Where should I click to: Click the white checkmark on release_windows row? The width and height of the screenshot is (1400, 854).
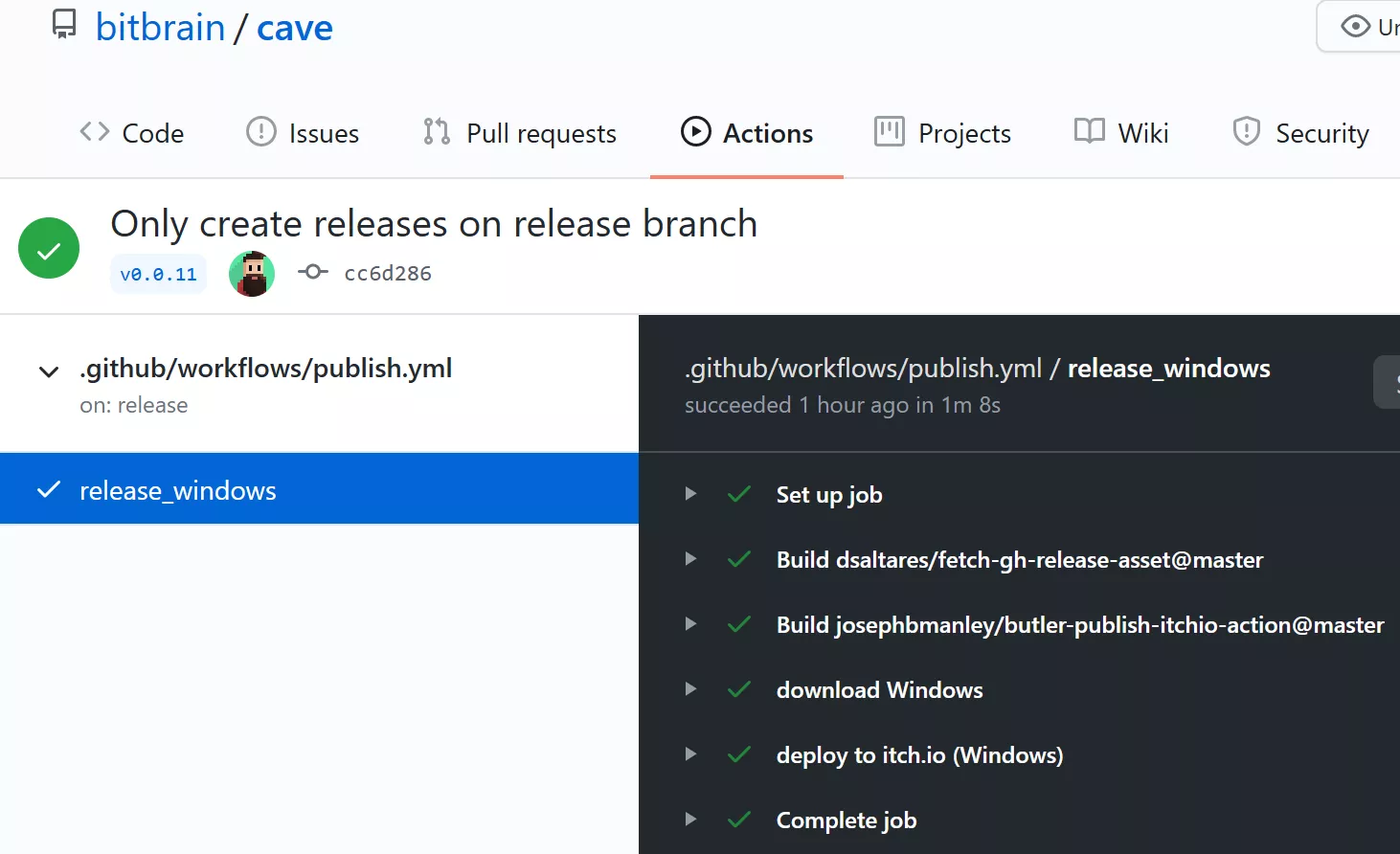(49, 489)
